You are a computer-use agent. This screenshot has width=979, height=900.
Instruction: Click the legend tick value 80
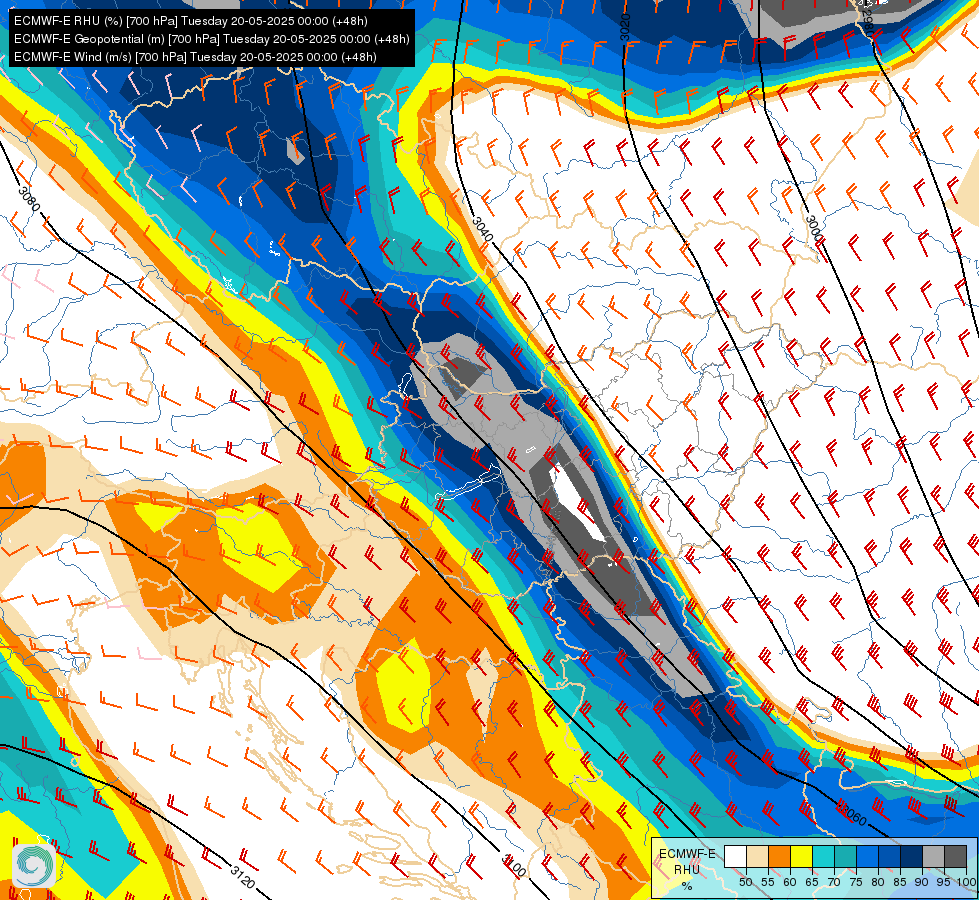tap(878, 882)
